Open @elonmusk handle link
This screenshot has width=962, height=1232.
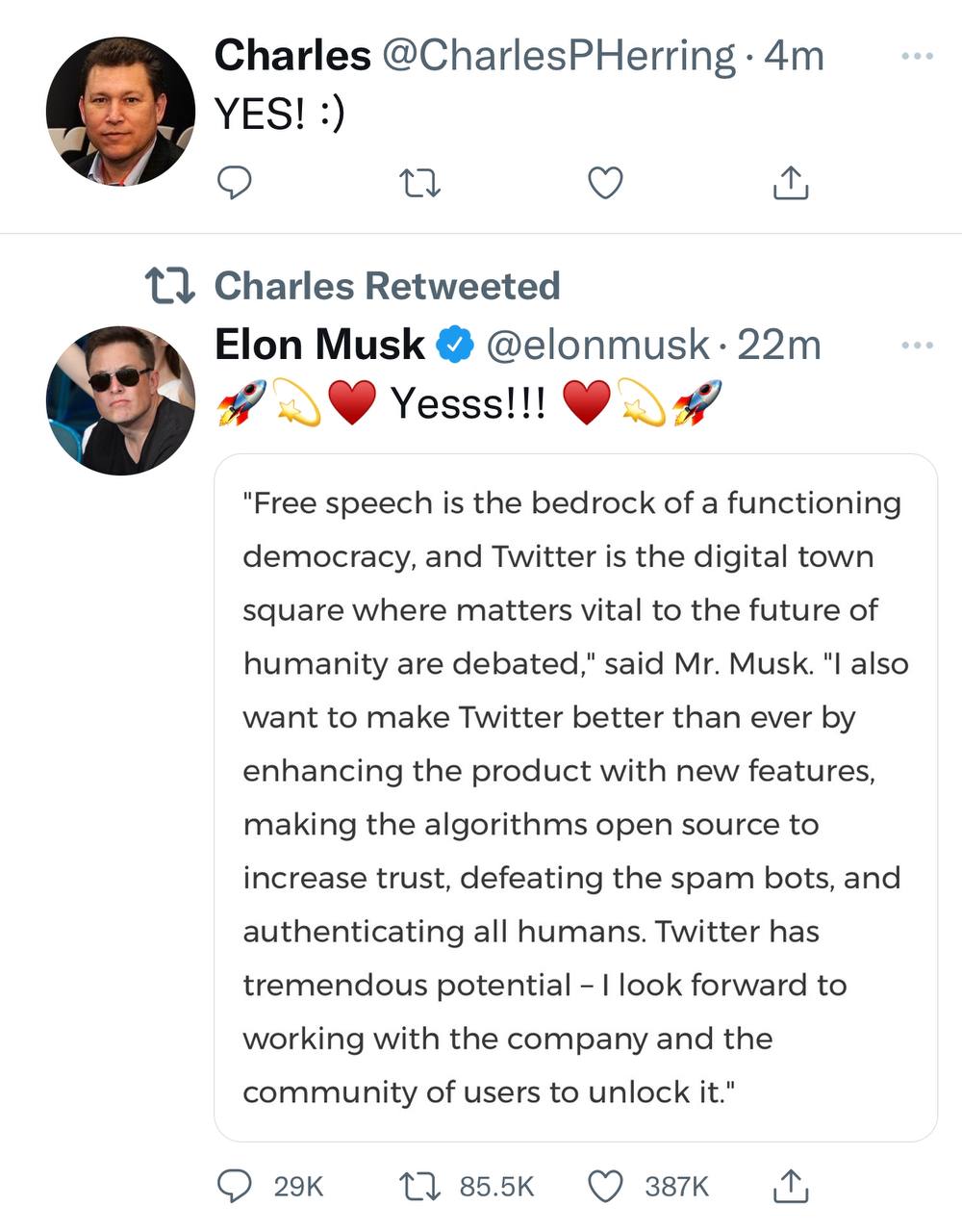[597, 345]
